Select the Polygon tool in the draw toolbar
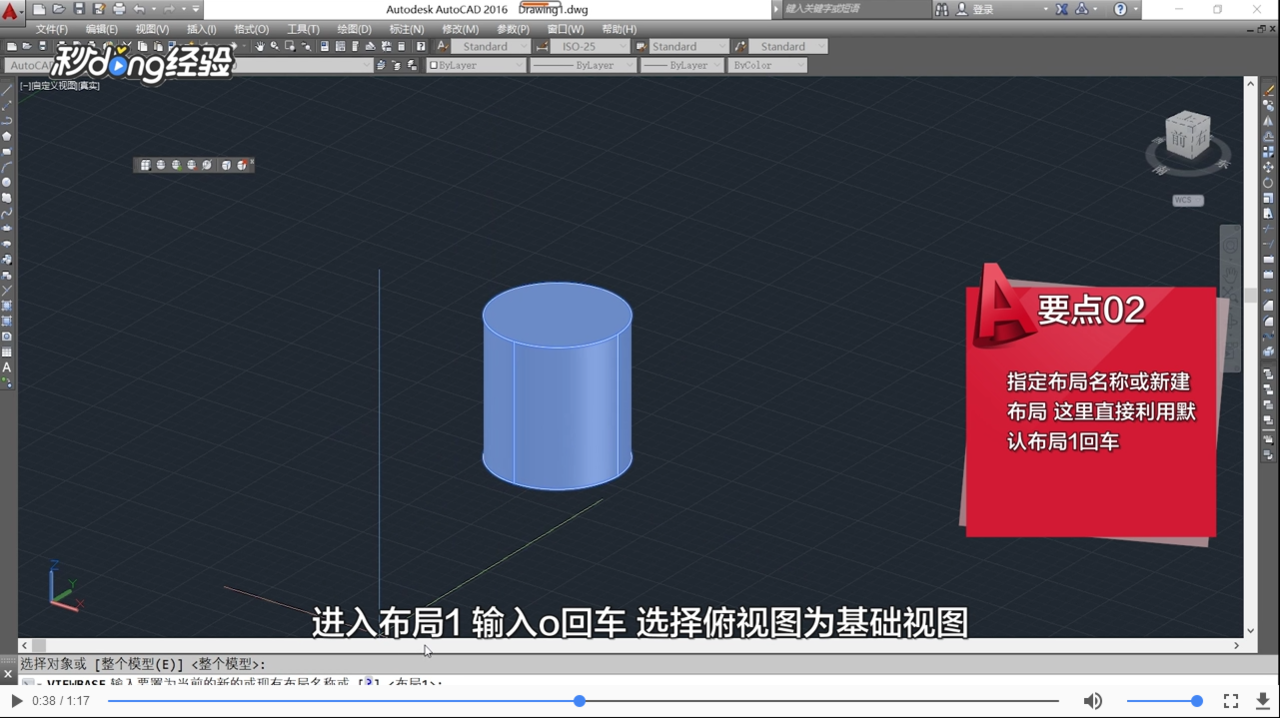The width and height of the screenshot is (1280, 718). pos(7,136)
